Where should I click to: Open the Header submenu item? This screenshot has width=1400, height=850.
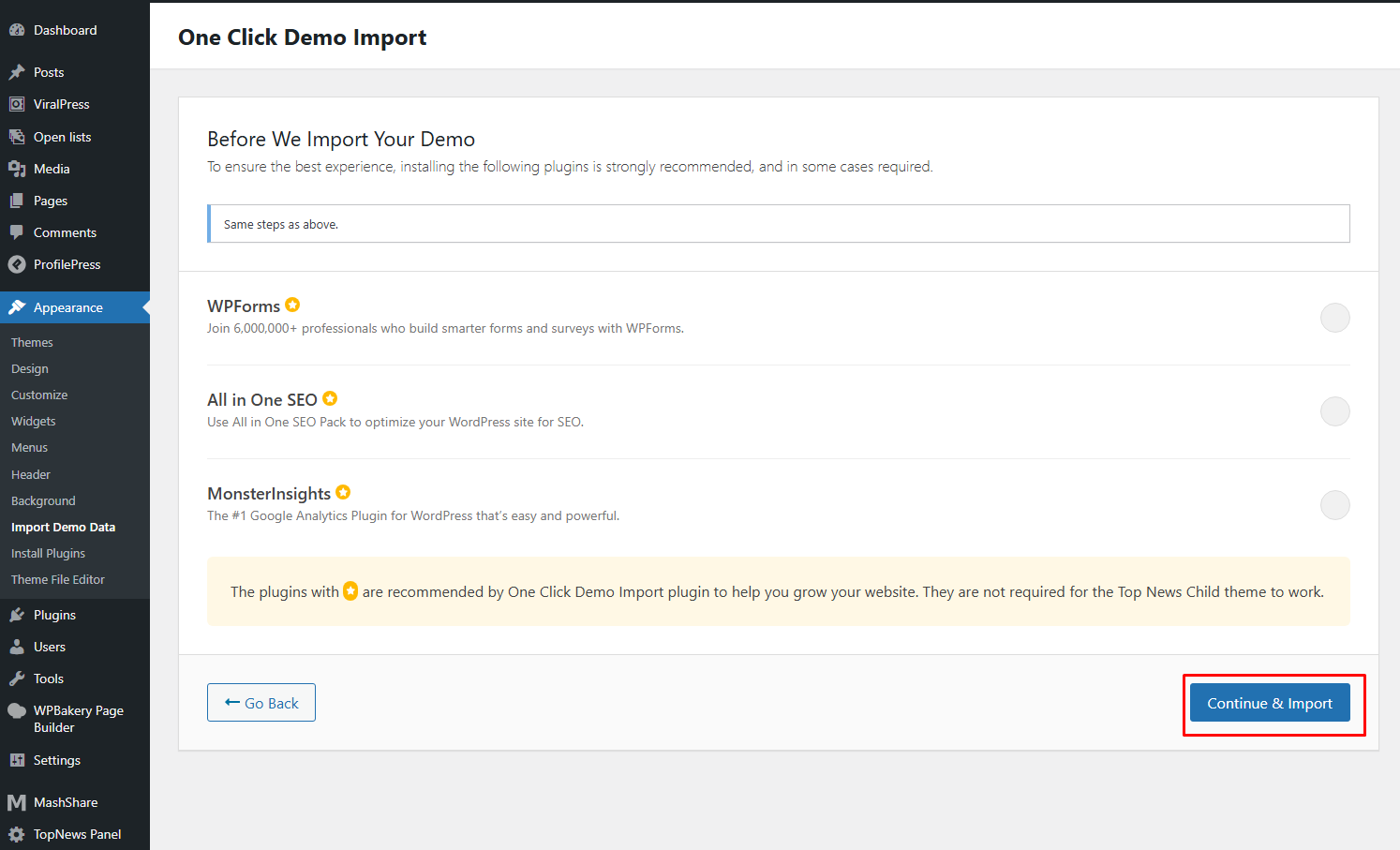(x=31, y=474)
